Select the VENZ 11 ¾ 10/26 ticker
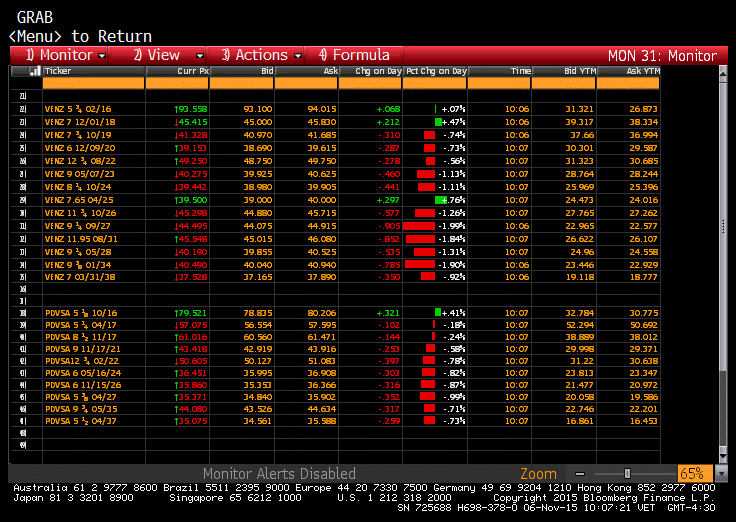This screenshot has width=736, height=522. 80,213
